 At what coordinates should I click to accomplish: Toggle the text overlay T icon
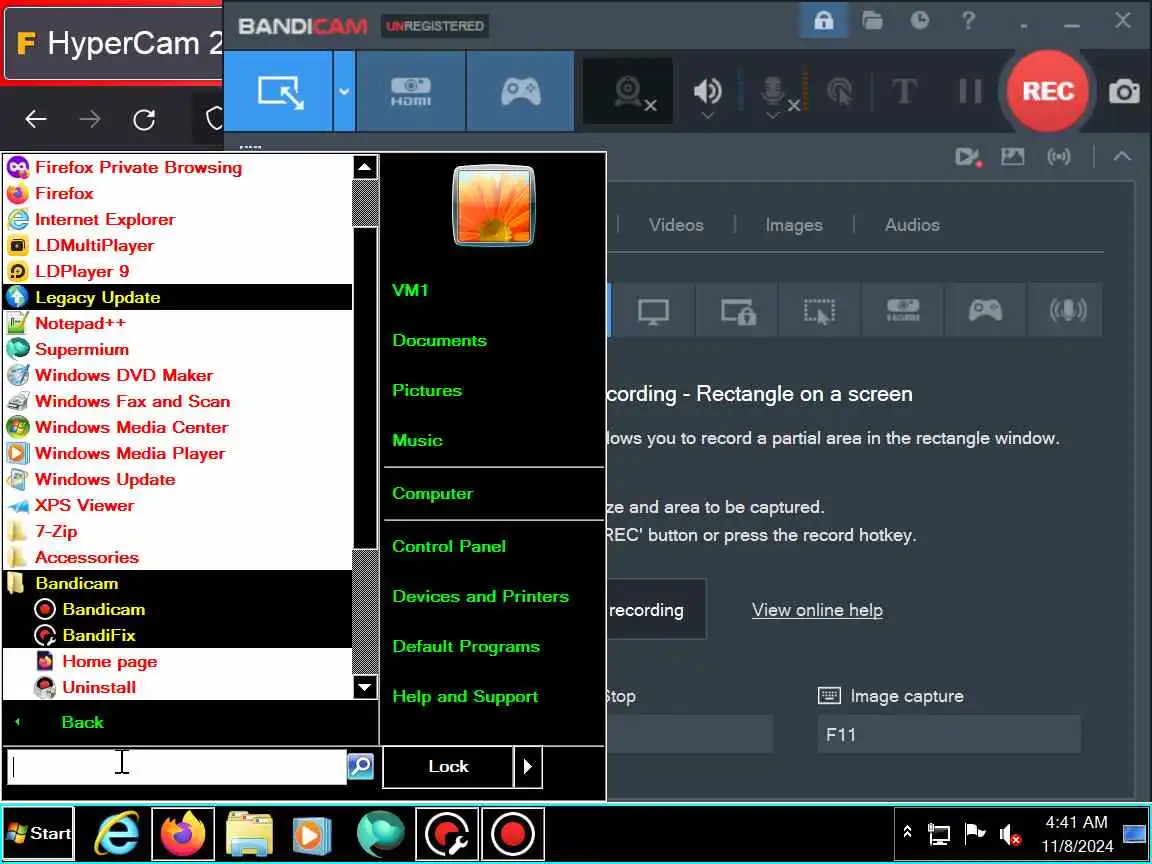[x=904, y=92]
